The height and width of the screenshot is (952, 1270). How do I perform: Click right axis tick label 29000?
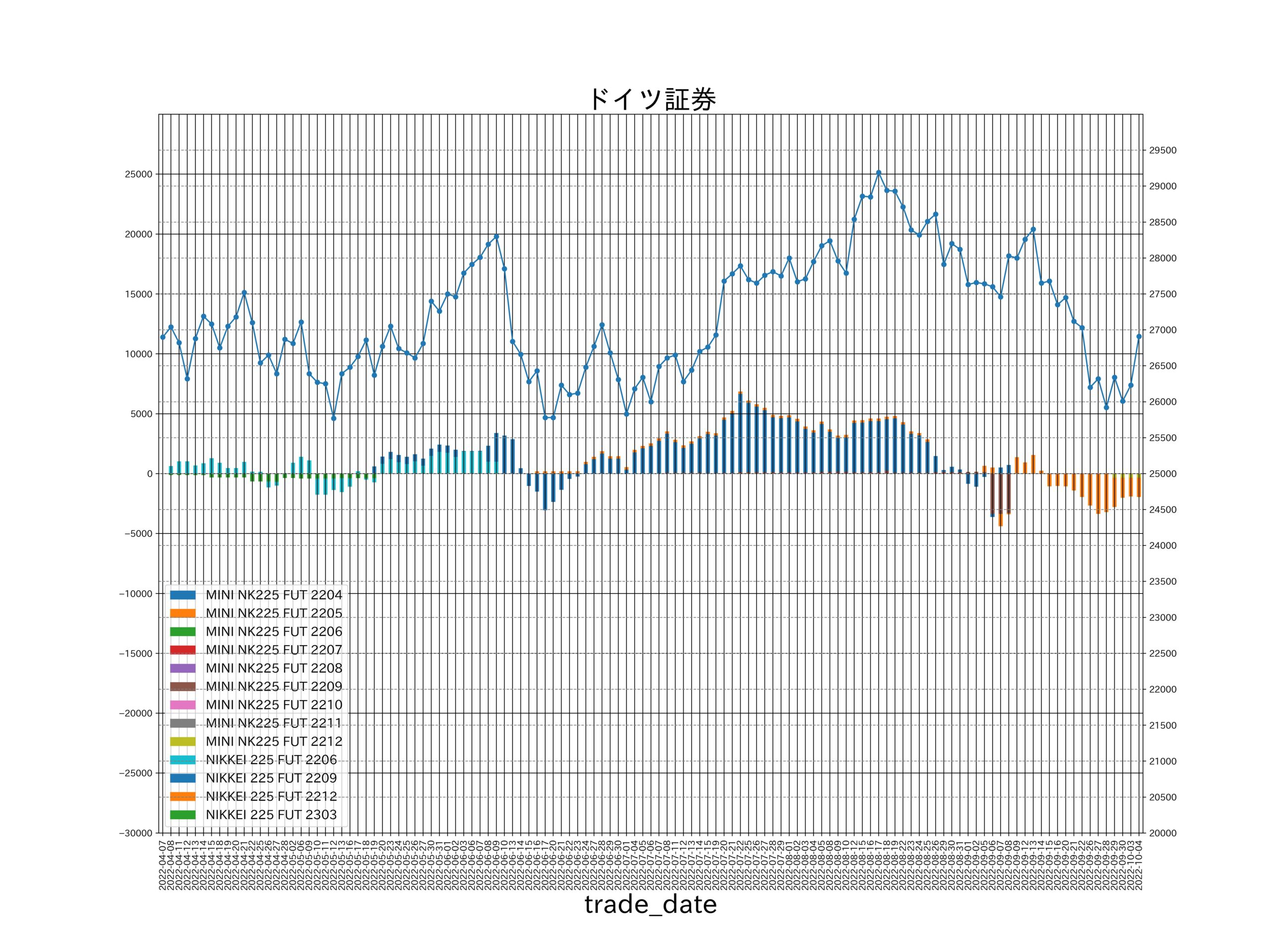coord(1163,186)
